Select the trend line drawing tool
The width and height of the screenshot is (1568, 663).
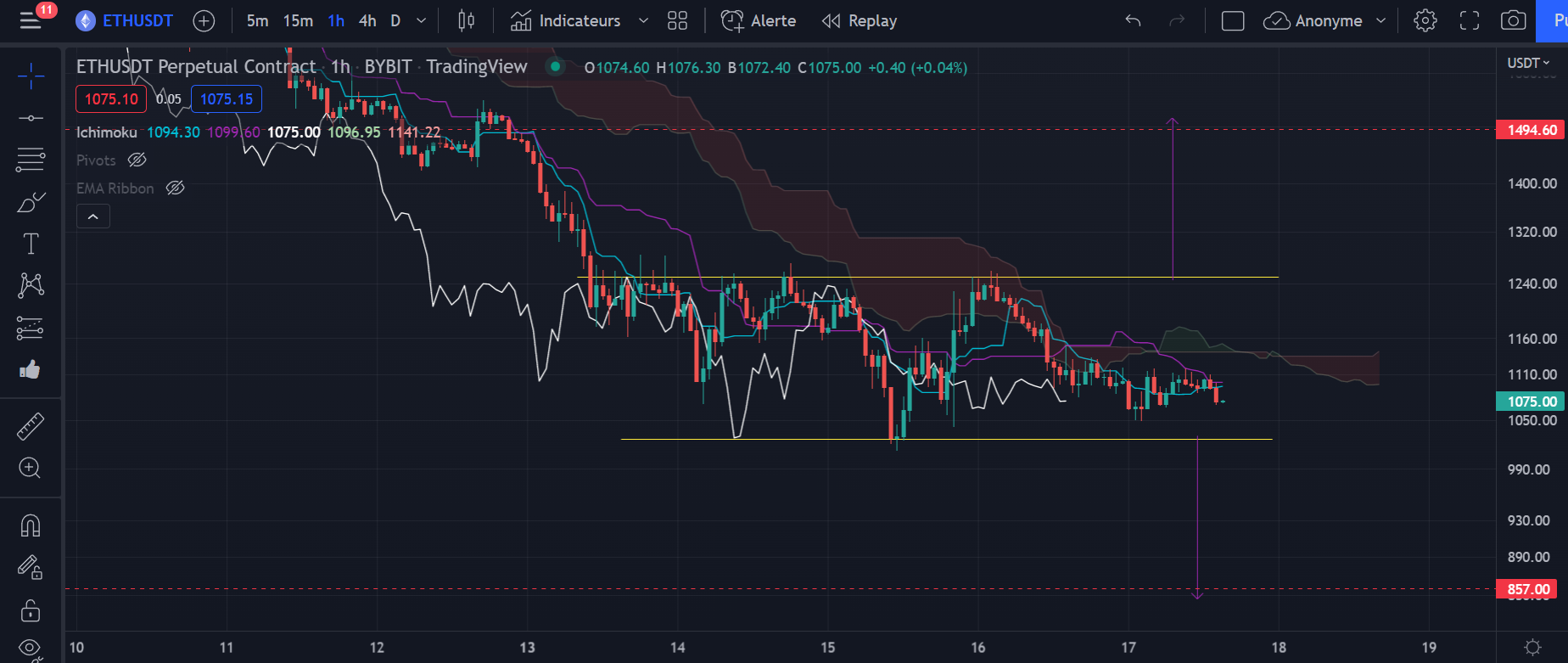point(31,118)
